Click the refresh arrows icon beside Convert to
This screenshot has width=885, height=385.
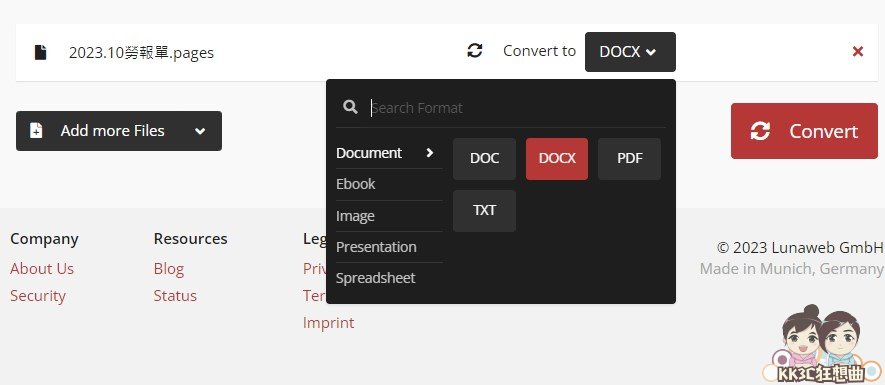coord(475,51)
